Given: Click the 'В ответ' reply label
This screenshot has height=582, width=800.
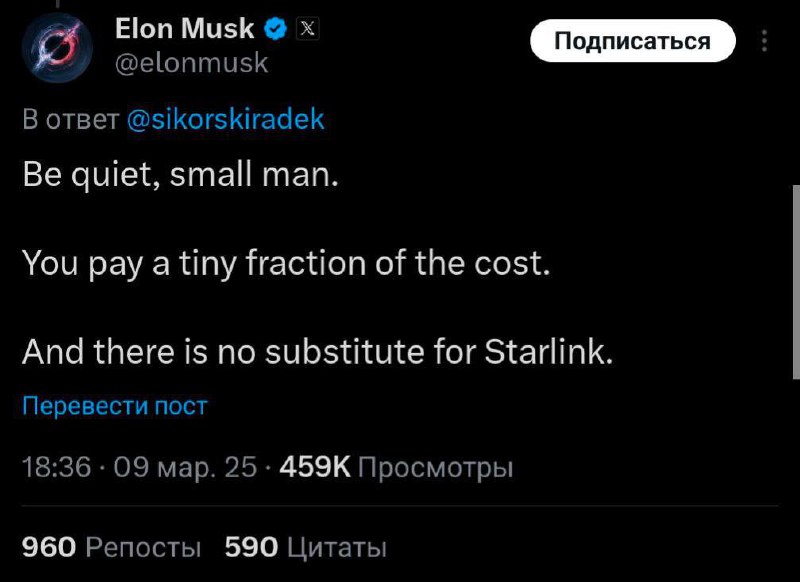Looking at the screenshot, I should point(72,119).
